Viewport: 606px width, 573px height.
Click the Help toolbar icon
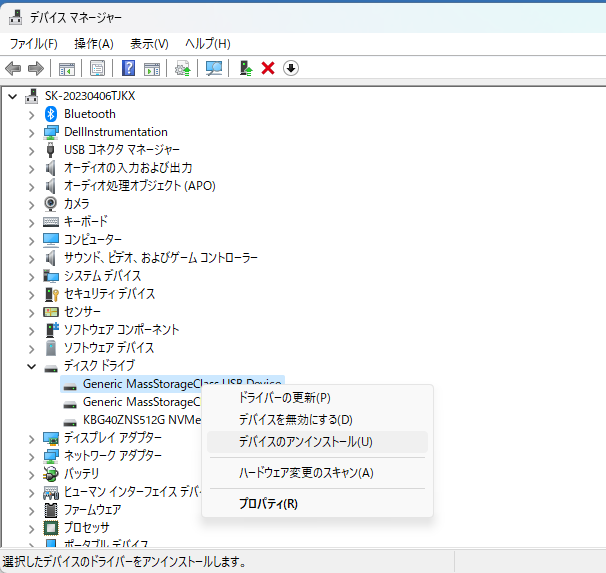tap(128, 68)
